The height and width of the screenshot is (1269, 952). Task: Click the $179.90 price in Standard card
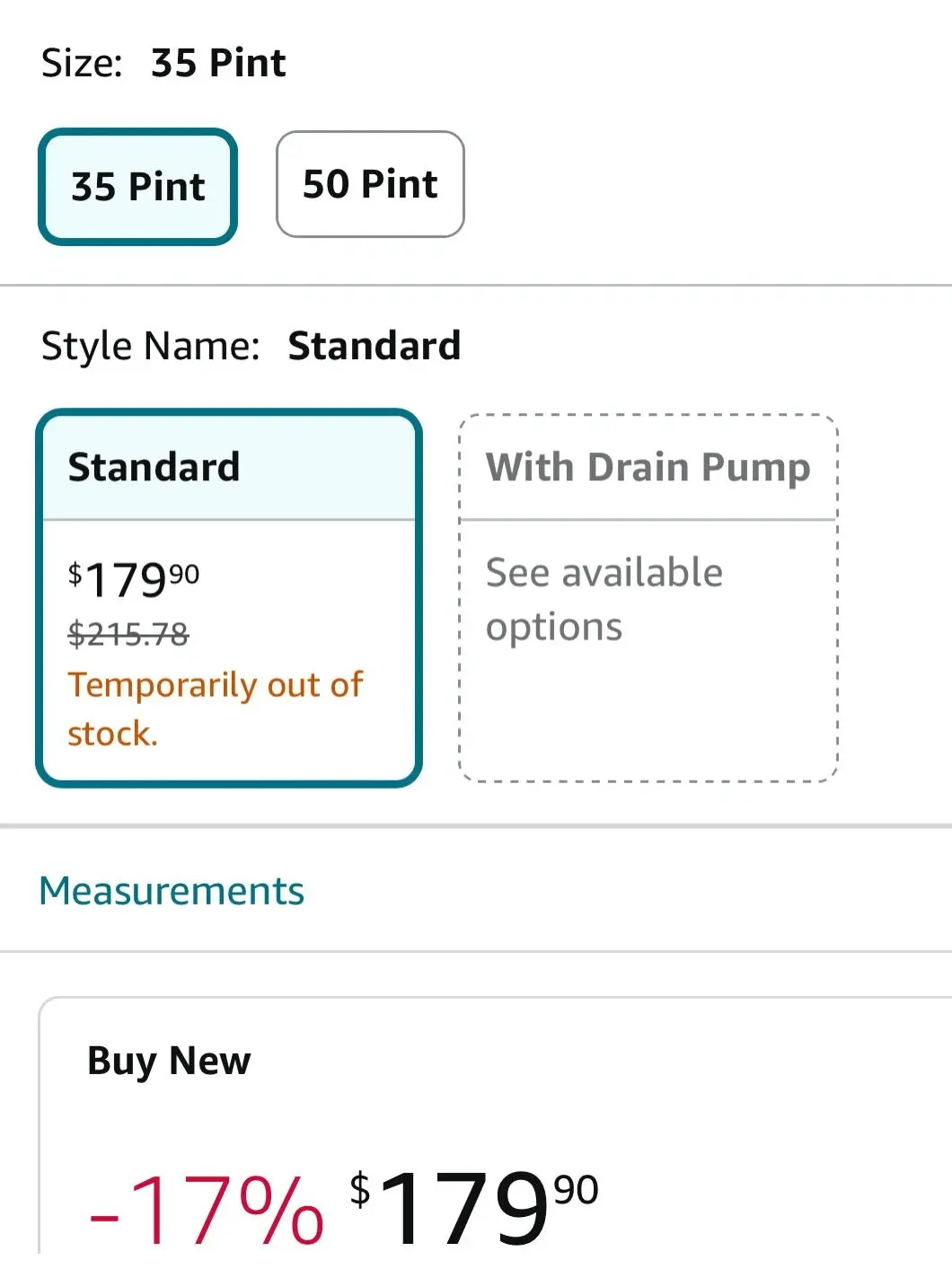(x=134, y=578)
